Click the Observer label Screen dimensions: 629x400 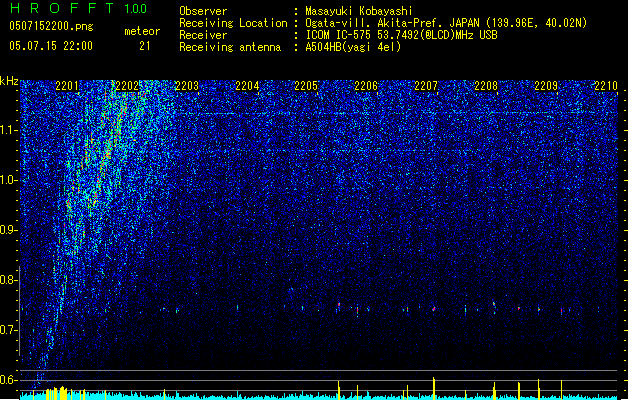coord(203,11)
